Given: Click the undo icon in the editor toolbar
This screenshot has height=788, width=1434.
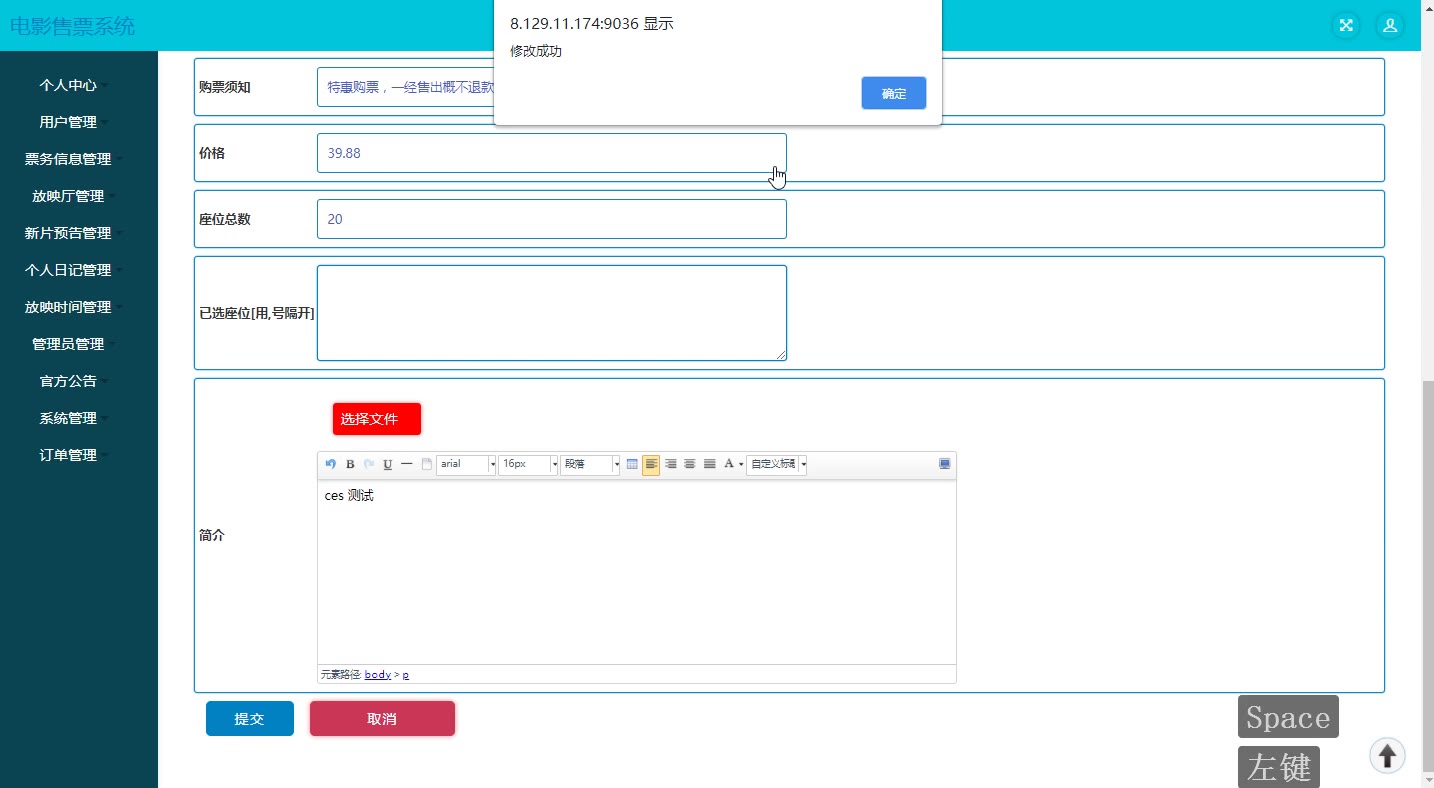Looking at the screenshot, I should [x=331, y=464].
